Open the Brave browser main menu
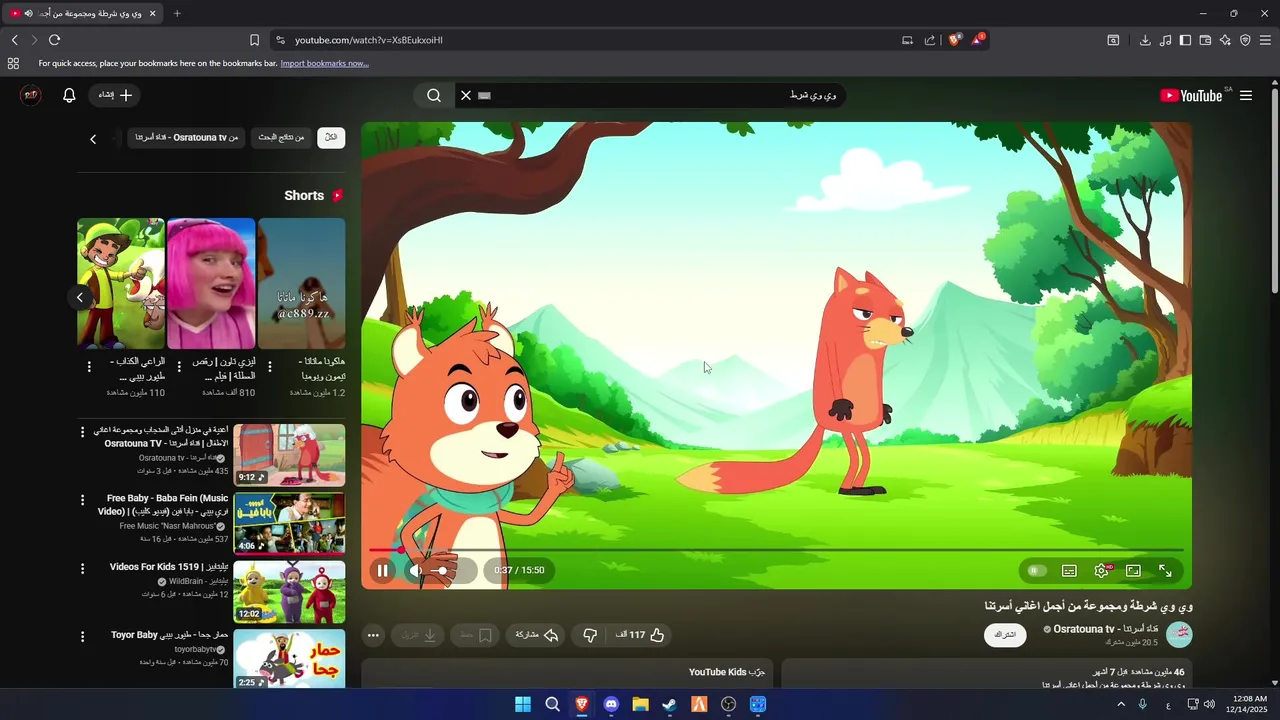Image resolution: width=1280 pixels, height=720 pixels. click(1265, 40)
